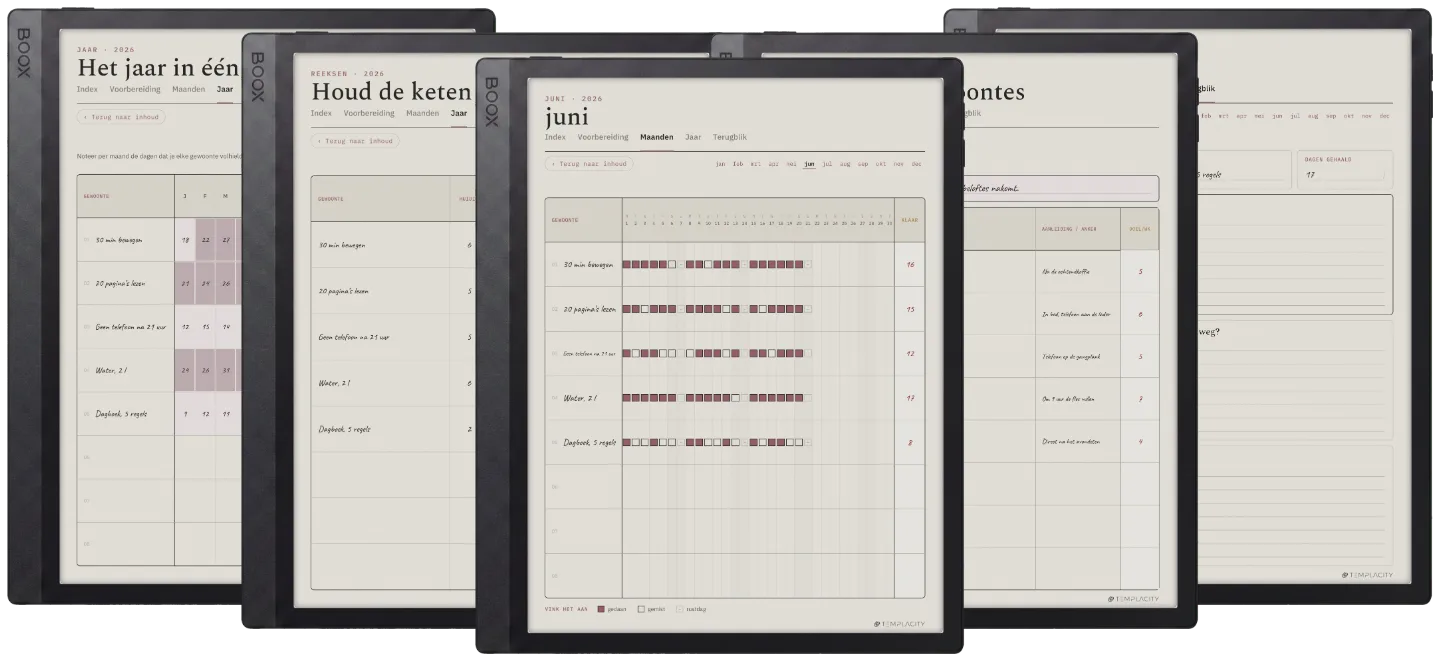
Task: Click Klaar total 15 on juni page
Action: tap(910, 309)
